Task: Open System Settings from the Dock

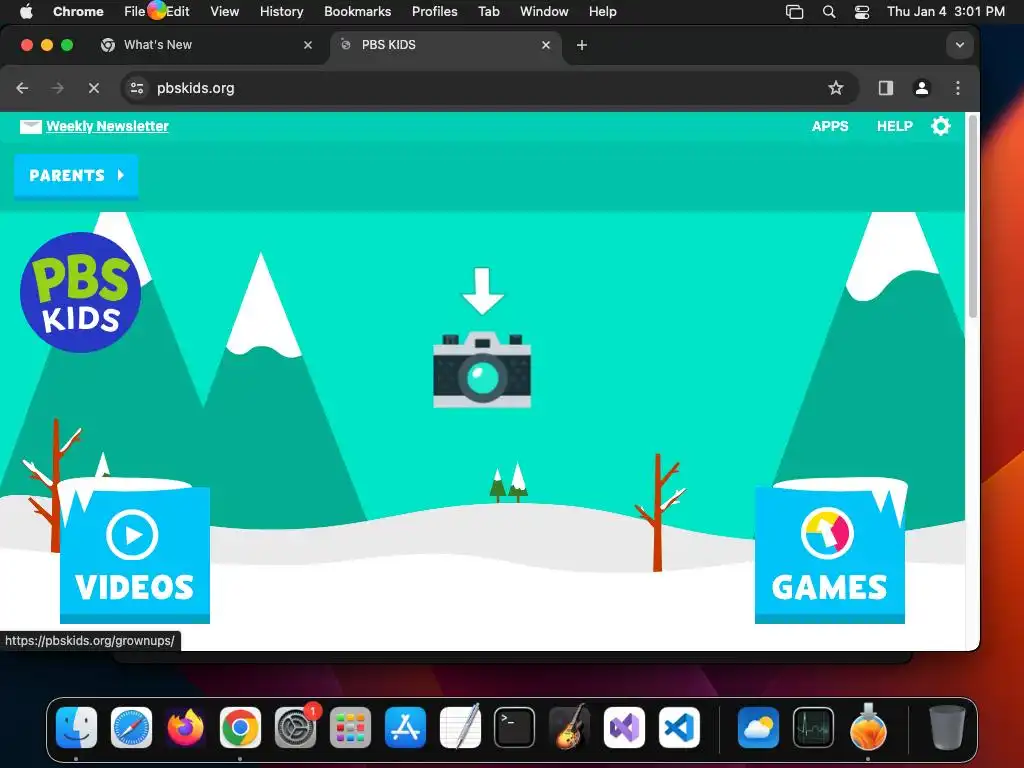Action: 295,728
